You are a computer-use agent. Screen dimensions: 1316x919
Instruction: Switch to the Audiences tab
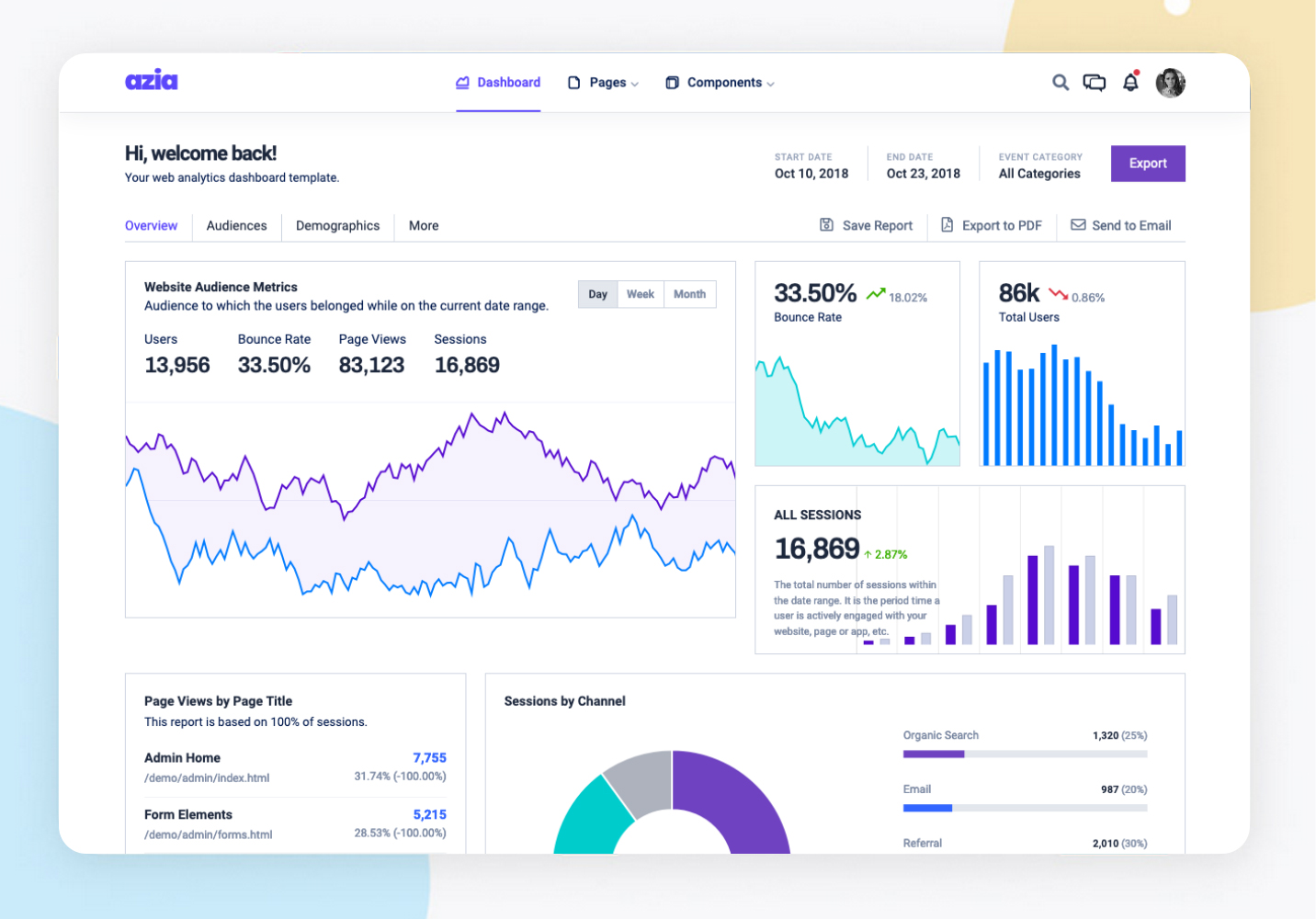coord(237,225)
